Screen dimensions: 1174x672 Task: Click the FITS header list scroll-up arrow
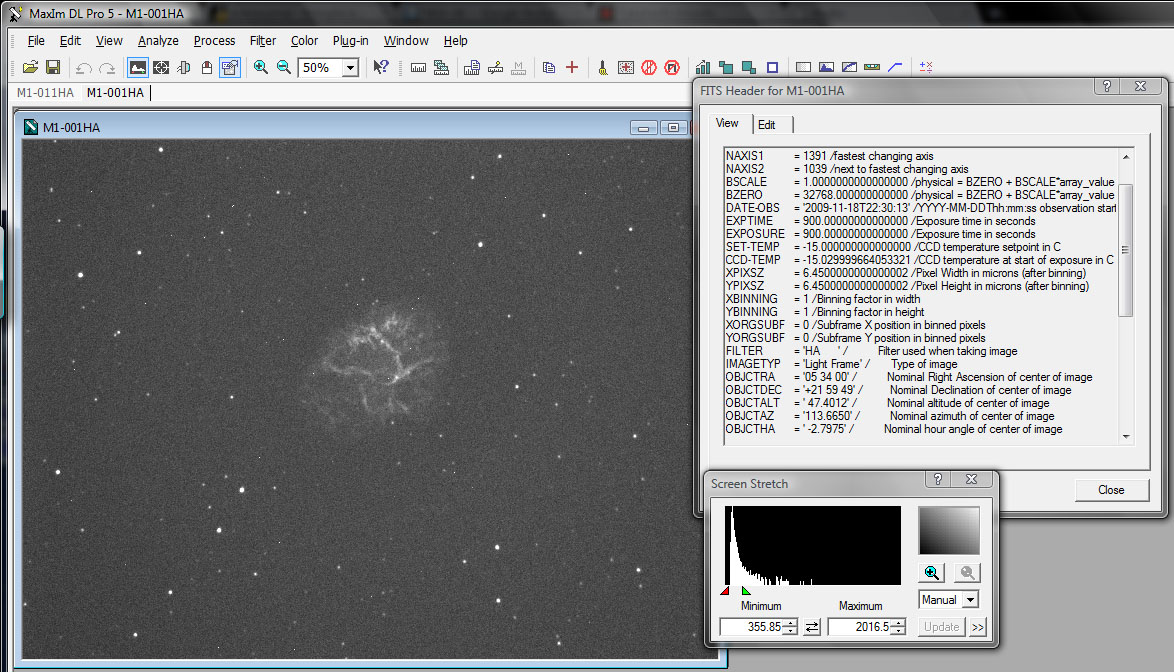pyautogui.click(x=1126, y=156)
